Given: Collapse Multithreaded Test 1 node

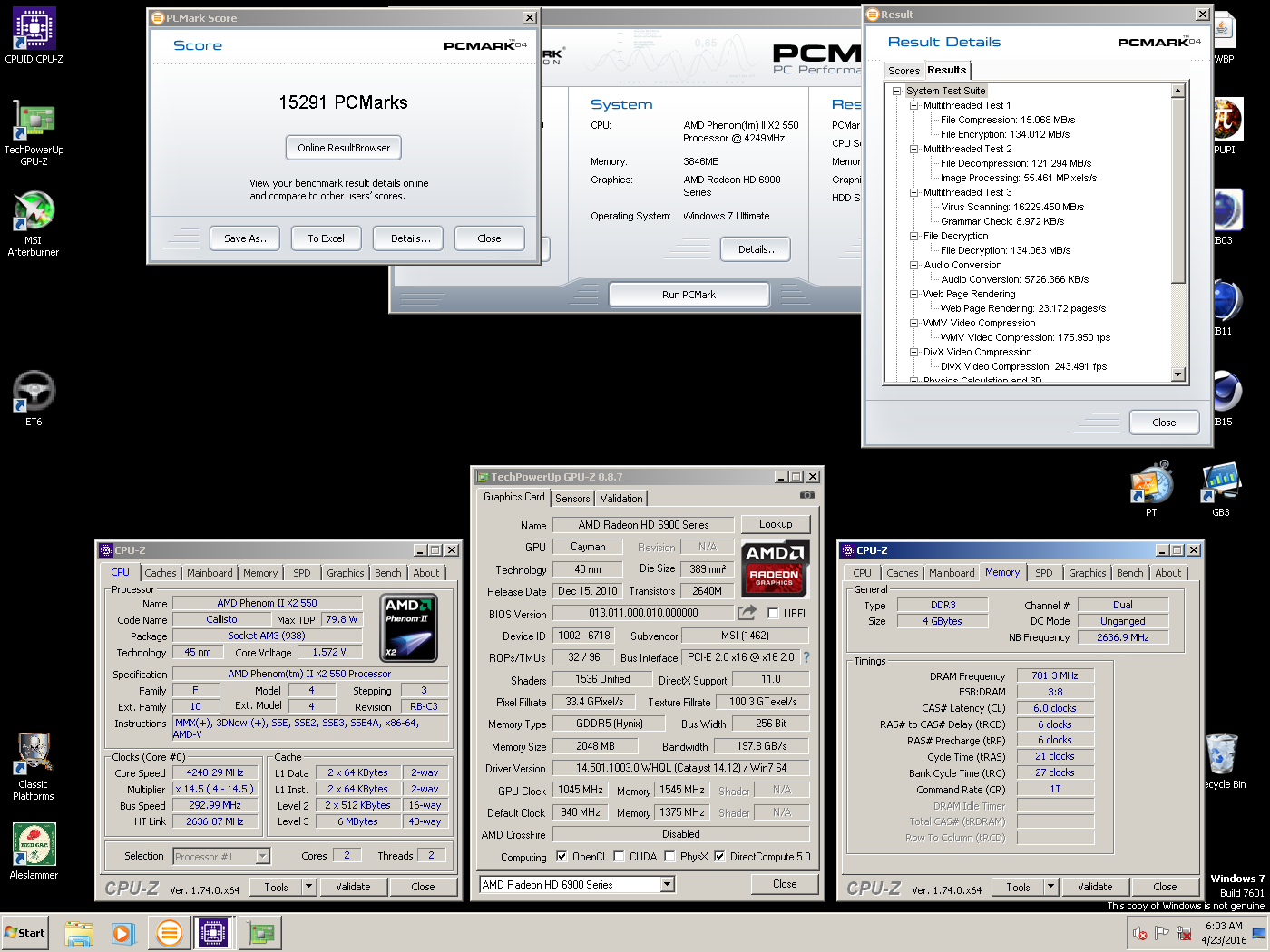Looking at the screenshot, I should tap(914, 105).
